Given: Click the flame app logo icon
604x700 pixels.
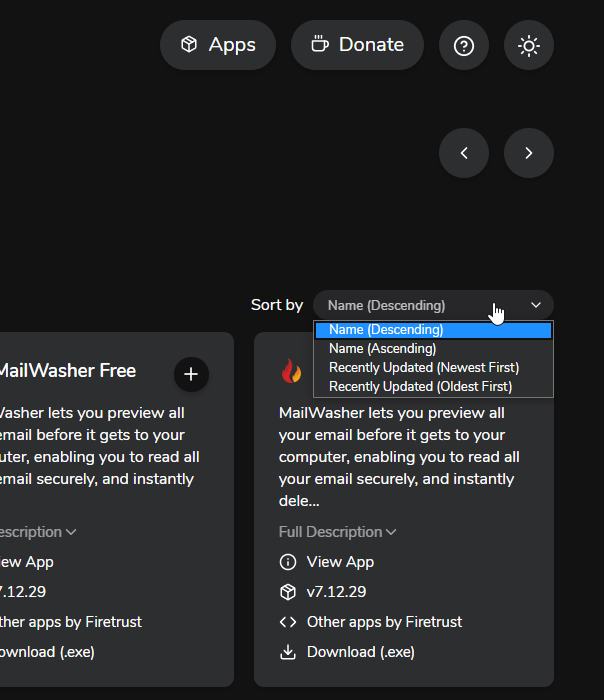Looking at the screenshot, I should (292, 371).
